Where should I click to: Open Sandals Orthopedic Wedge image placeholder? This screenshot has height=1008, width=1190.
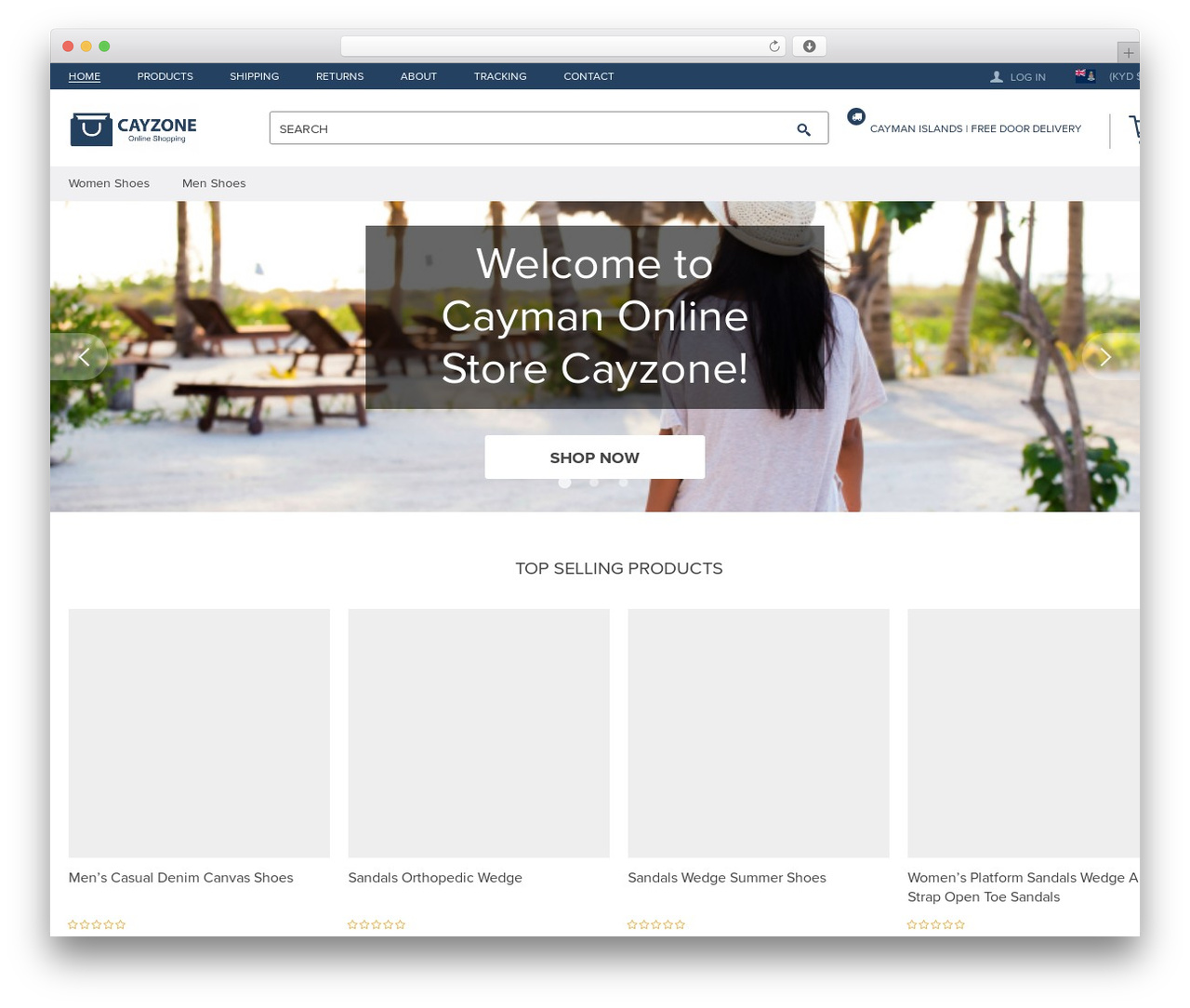point(479,734)
